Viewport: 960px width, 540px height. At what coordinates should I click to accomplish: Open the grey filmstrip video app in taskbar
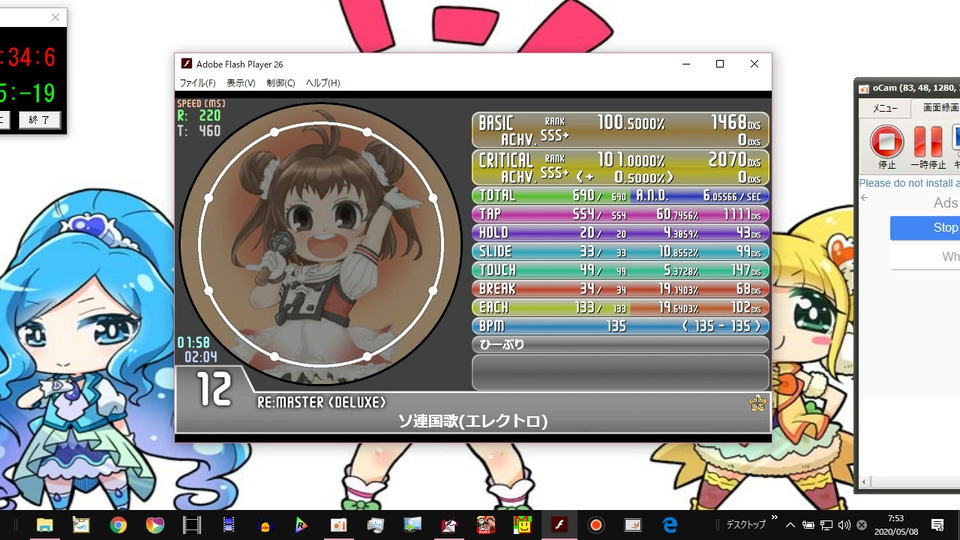click(192, 525)
